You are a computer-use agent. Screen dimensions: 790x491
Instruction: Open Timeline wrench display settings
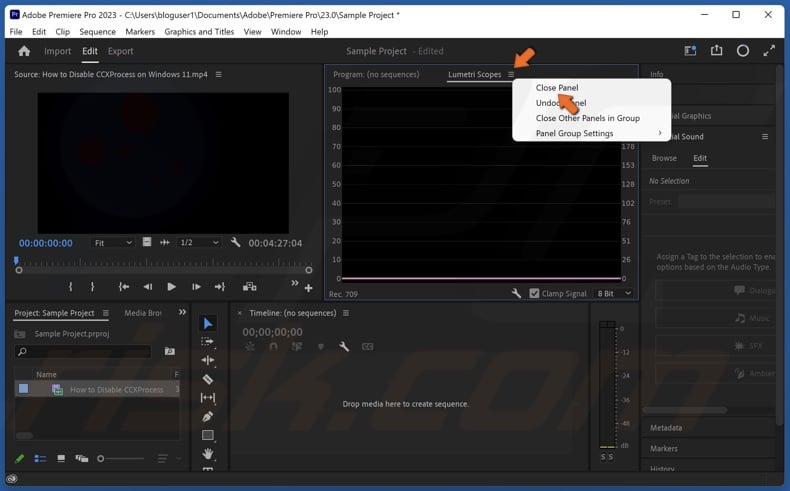(344, 346)
